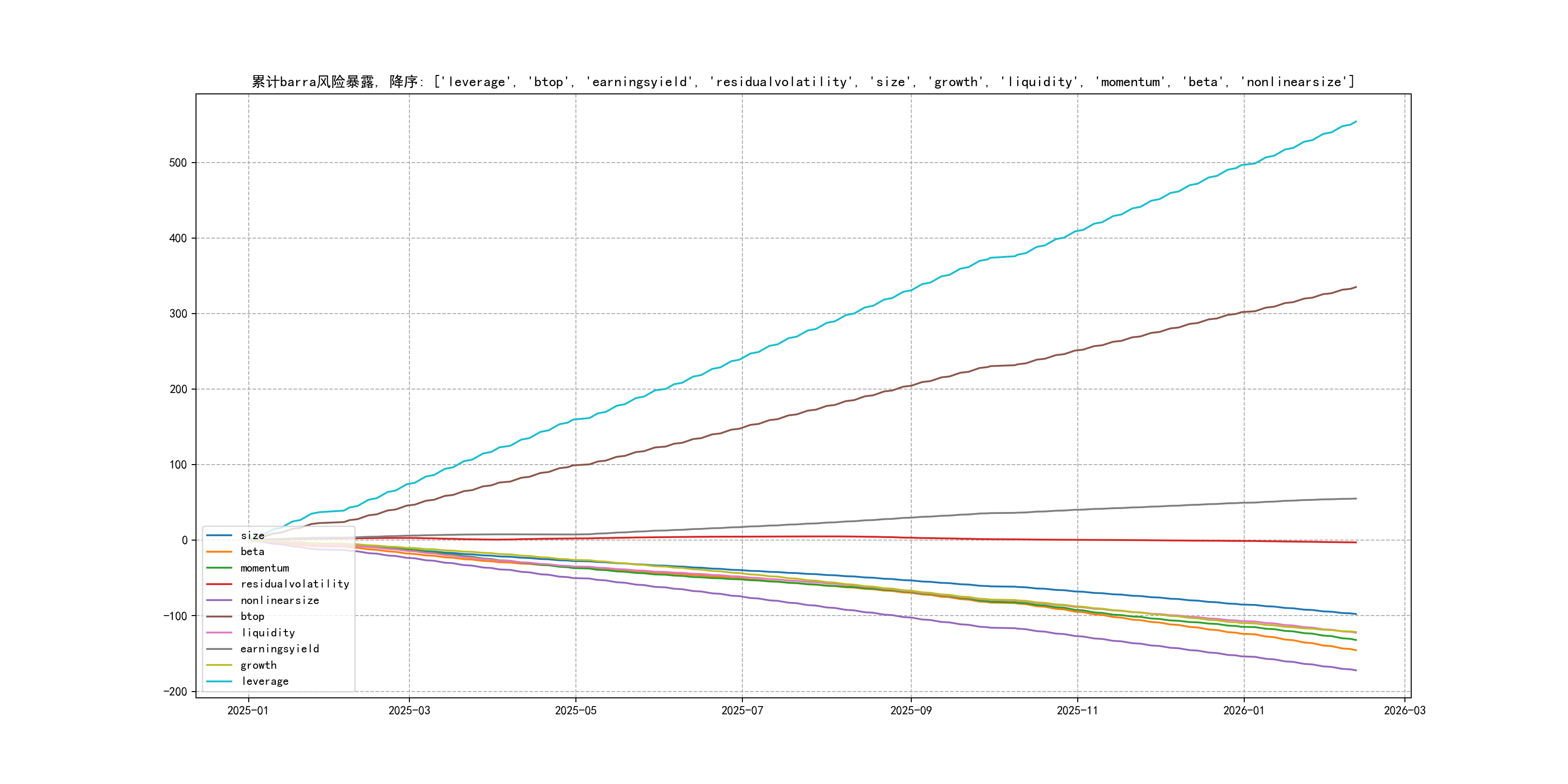Click the 'beta' legend label

pos(252,552)
